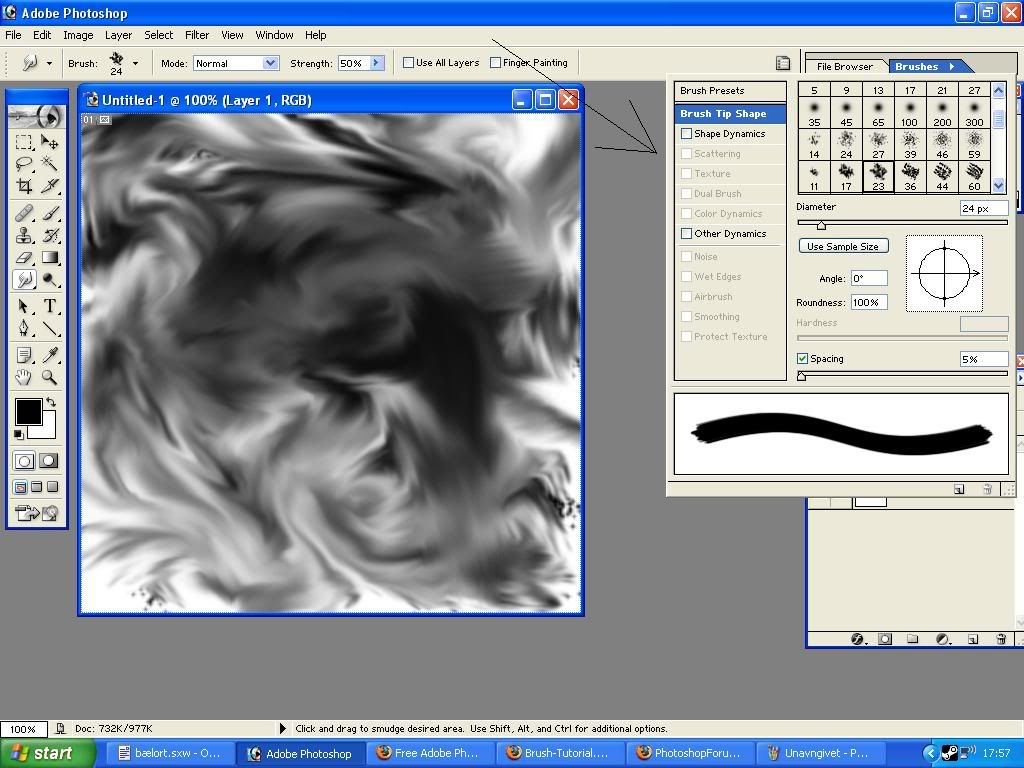Open the Windows start menu
The image size is (1024, 768).
(47, 754)
